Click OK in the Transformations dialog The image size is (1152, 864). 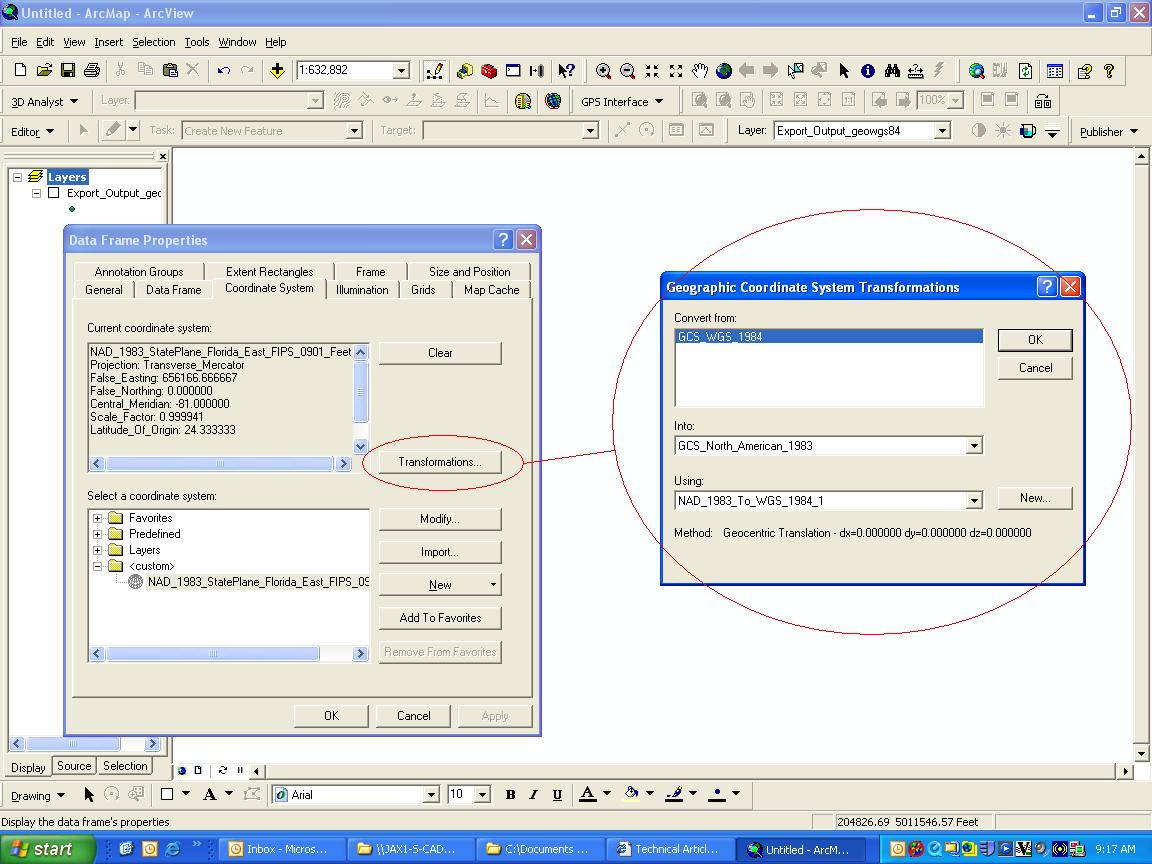[x=1035, y=339]
